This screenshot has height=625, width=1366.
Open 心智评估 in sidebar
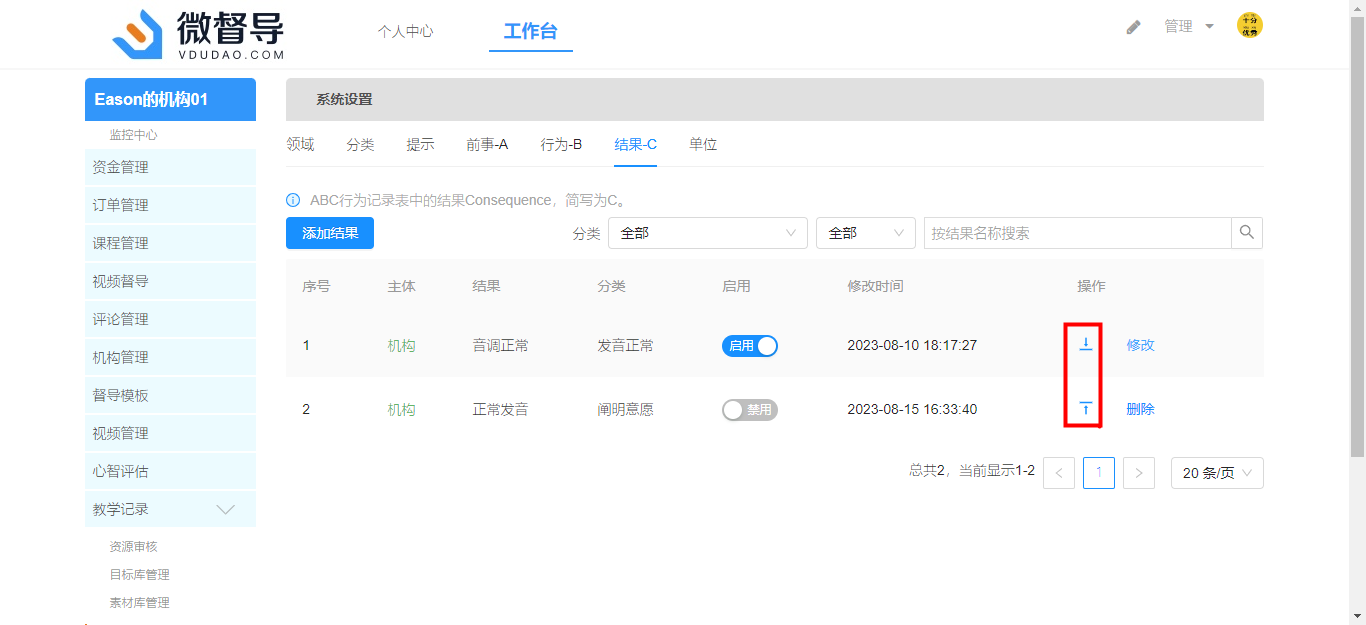(170, 471)
